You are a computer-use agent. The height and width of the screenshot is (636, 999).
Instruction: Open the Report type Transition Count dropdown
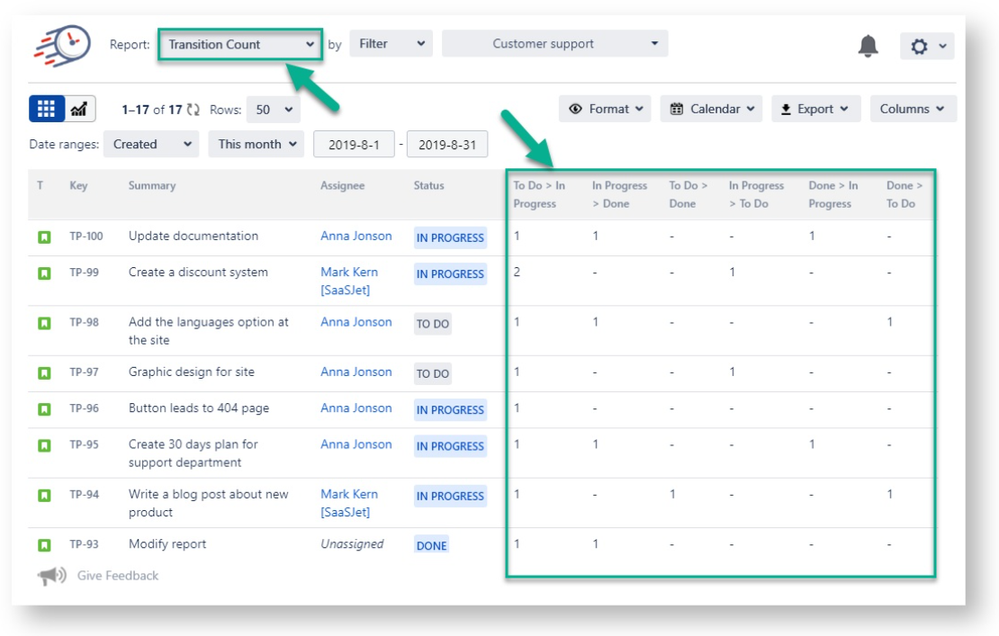[x=240, y=45]
